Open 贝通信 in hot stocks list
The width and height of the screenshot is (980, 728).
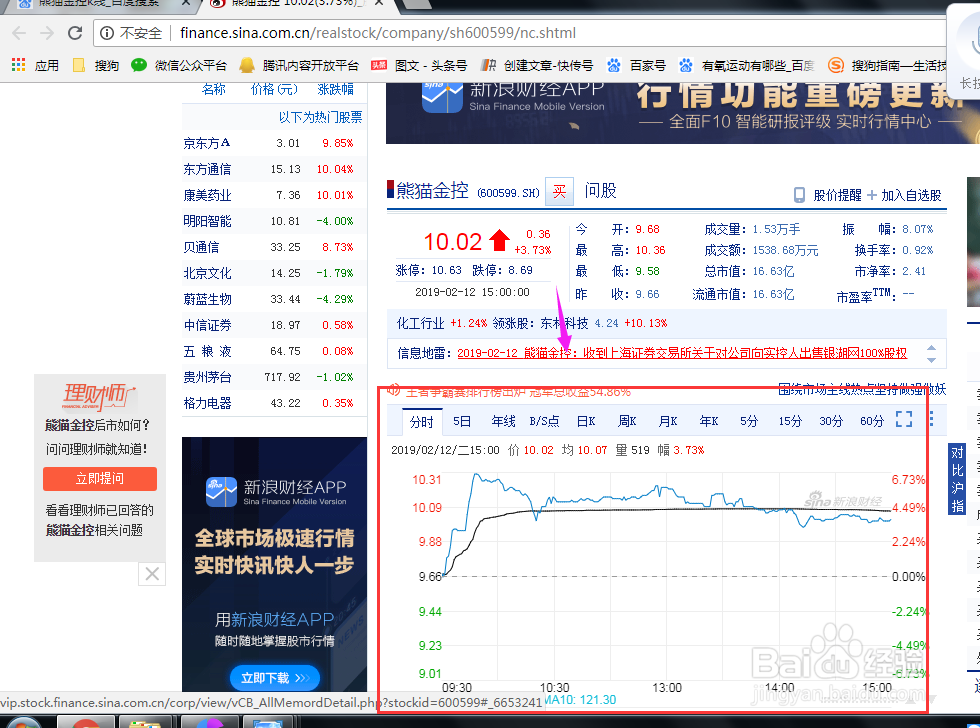(x=201, y=247)
